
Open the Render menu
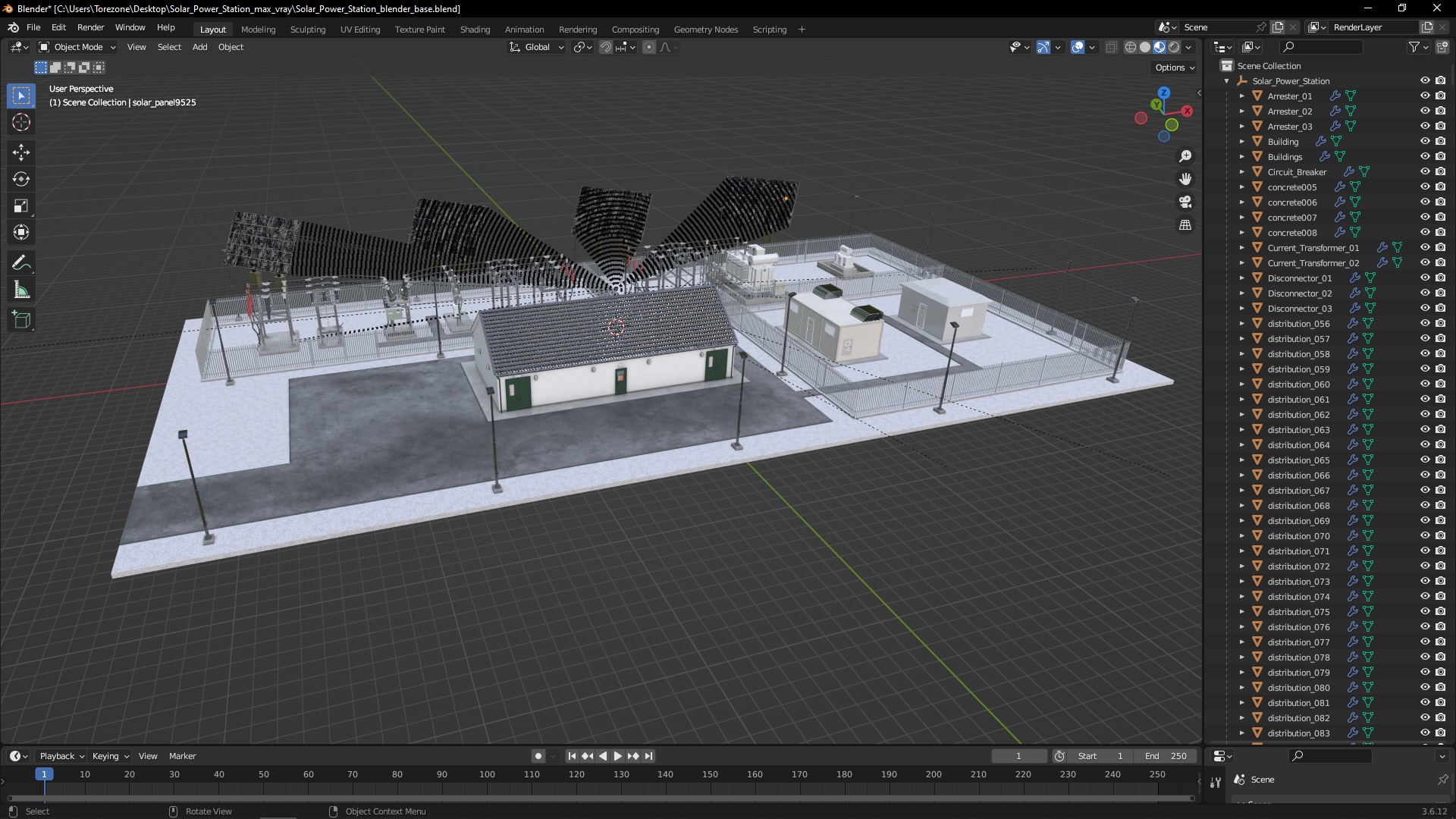click(x=90, y=27)
